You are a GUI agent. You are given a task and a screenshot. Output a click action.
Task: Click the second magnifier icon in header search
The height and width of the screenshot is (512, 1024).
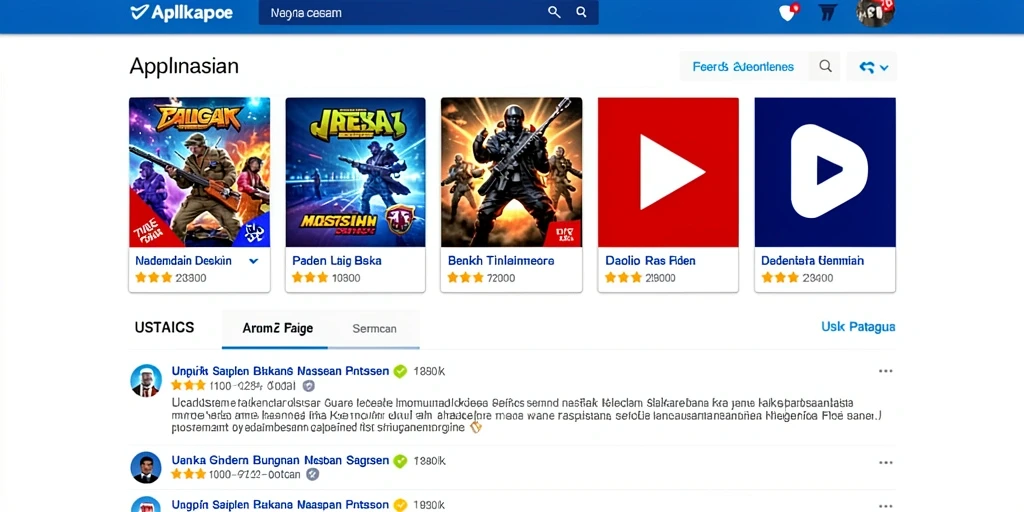581,12
